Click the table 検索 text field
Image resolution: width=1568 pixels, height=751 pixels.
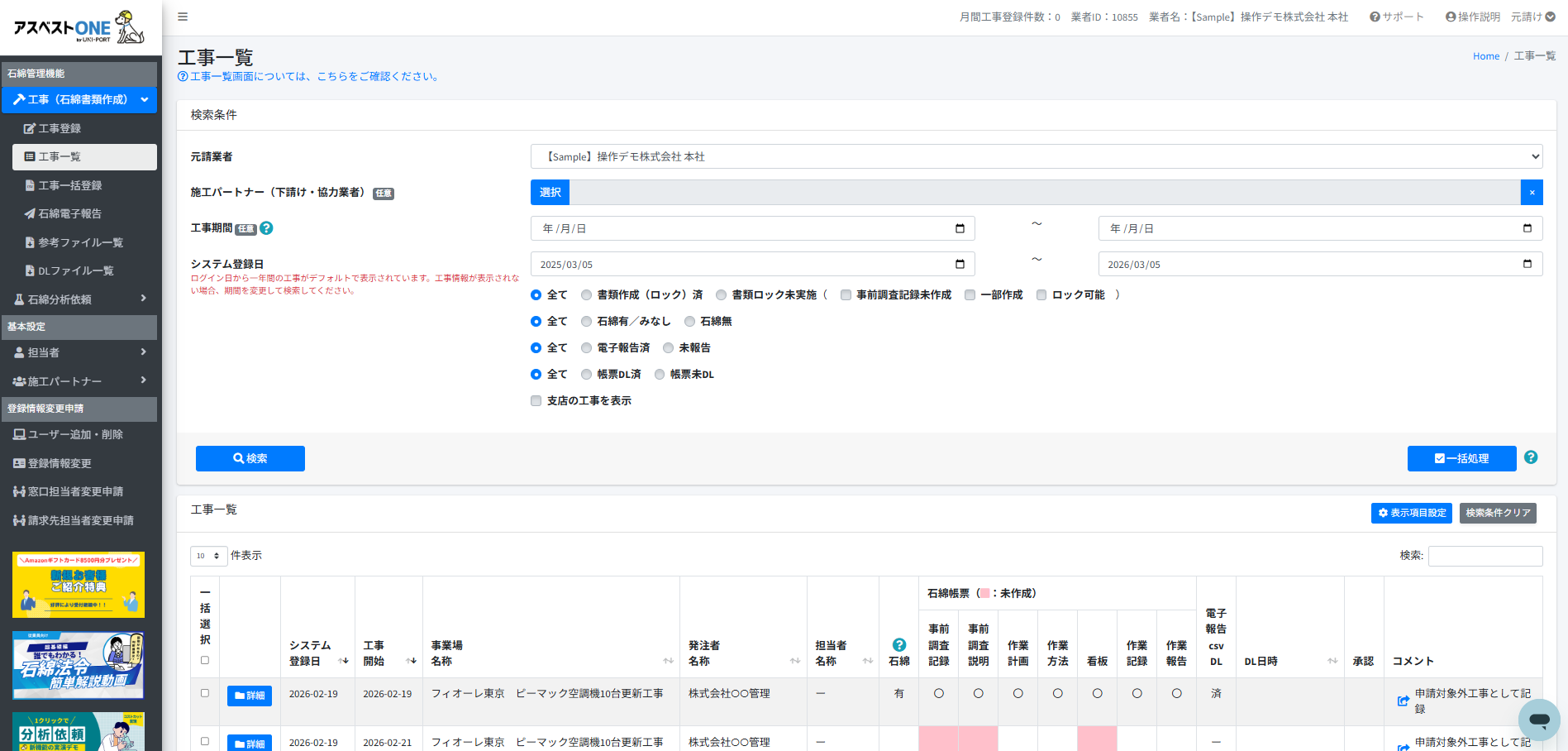(x=1485, y=556)
